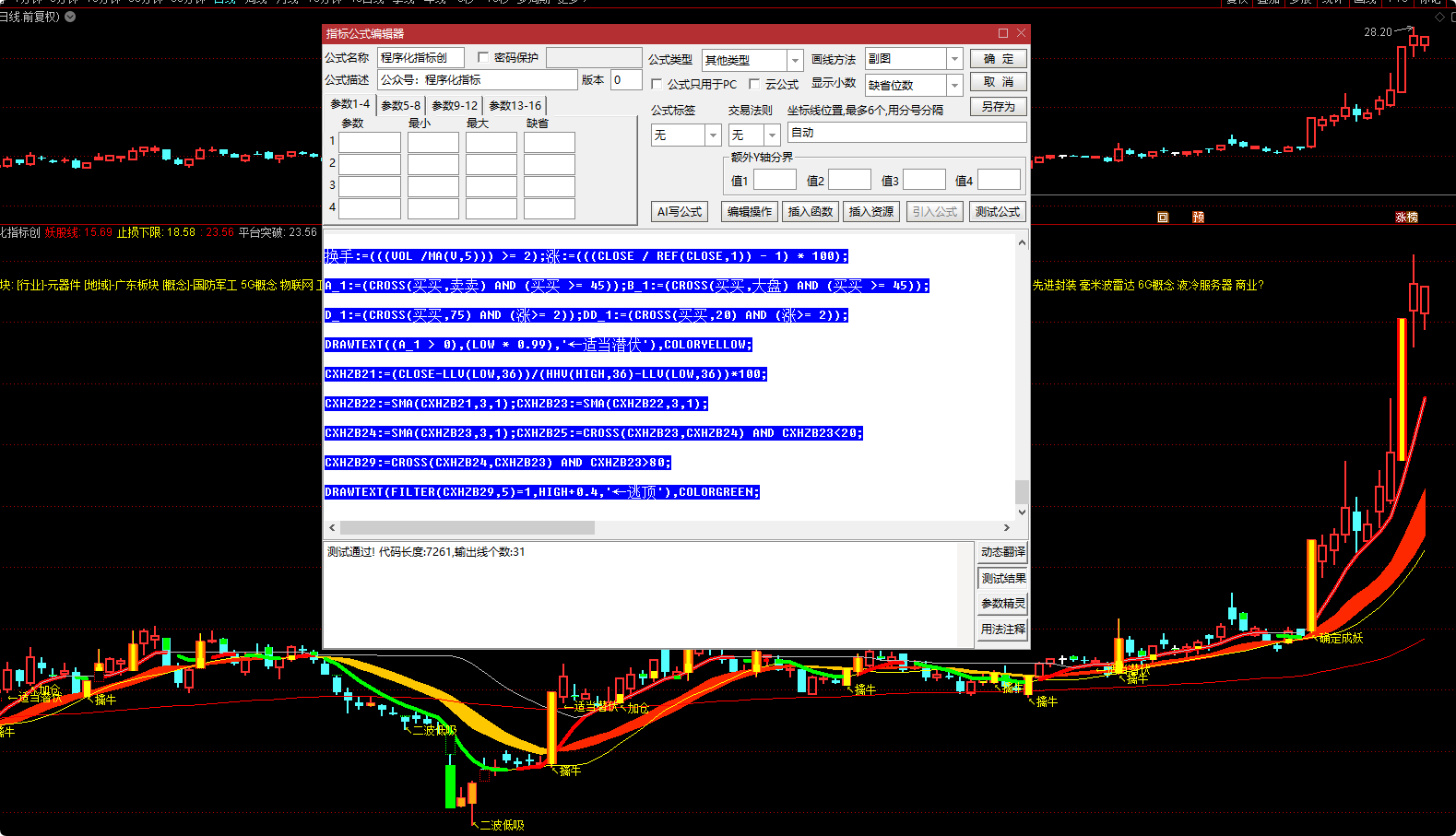
Task: Click the diamond icon at chart top-right
Action: click(x=1439, y=18)
